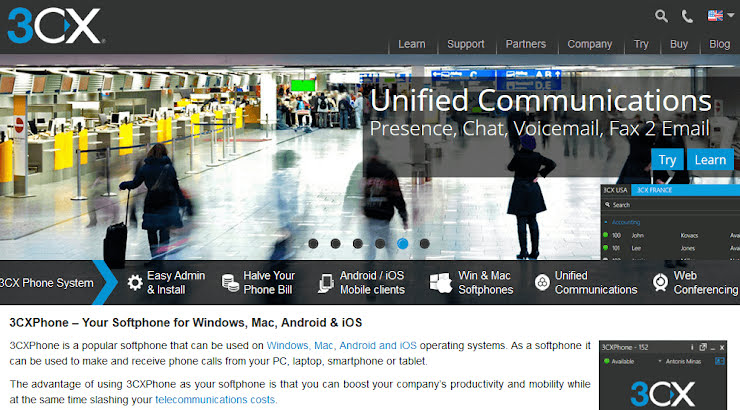Screen dimensions: 740x410
Task: Click 3CXPhone window info icon
Action: coord(692,347)
